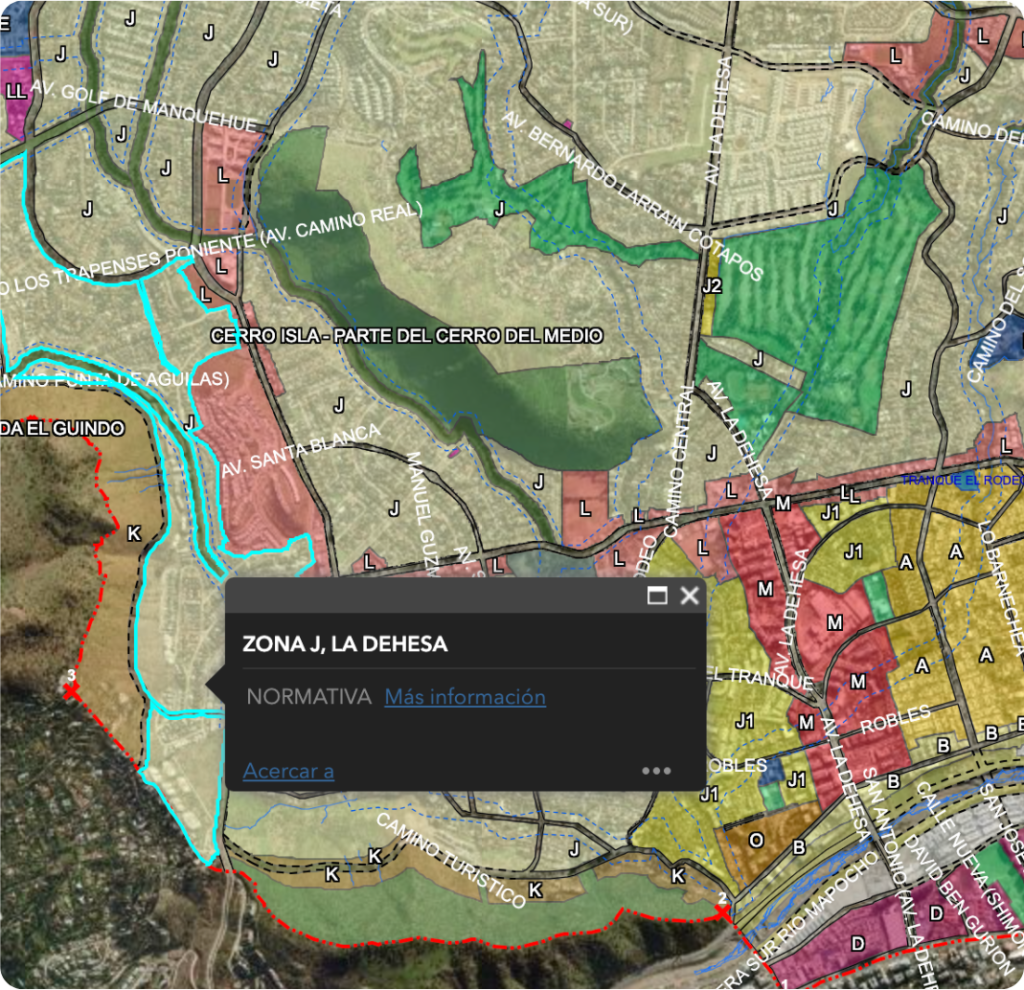1024x990 pixels.
Task: Select the O zone label
Action: (756, 840)
